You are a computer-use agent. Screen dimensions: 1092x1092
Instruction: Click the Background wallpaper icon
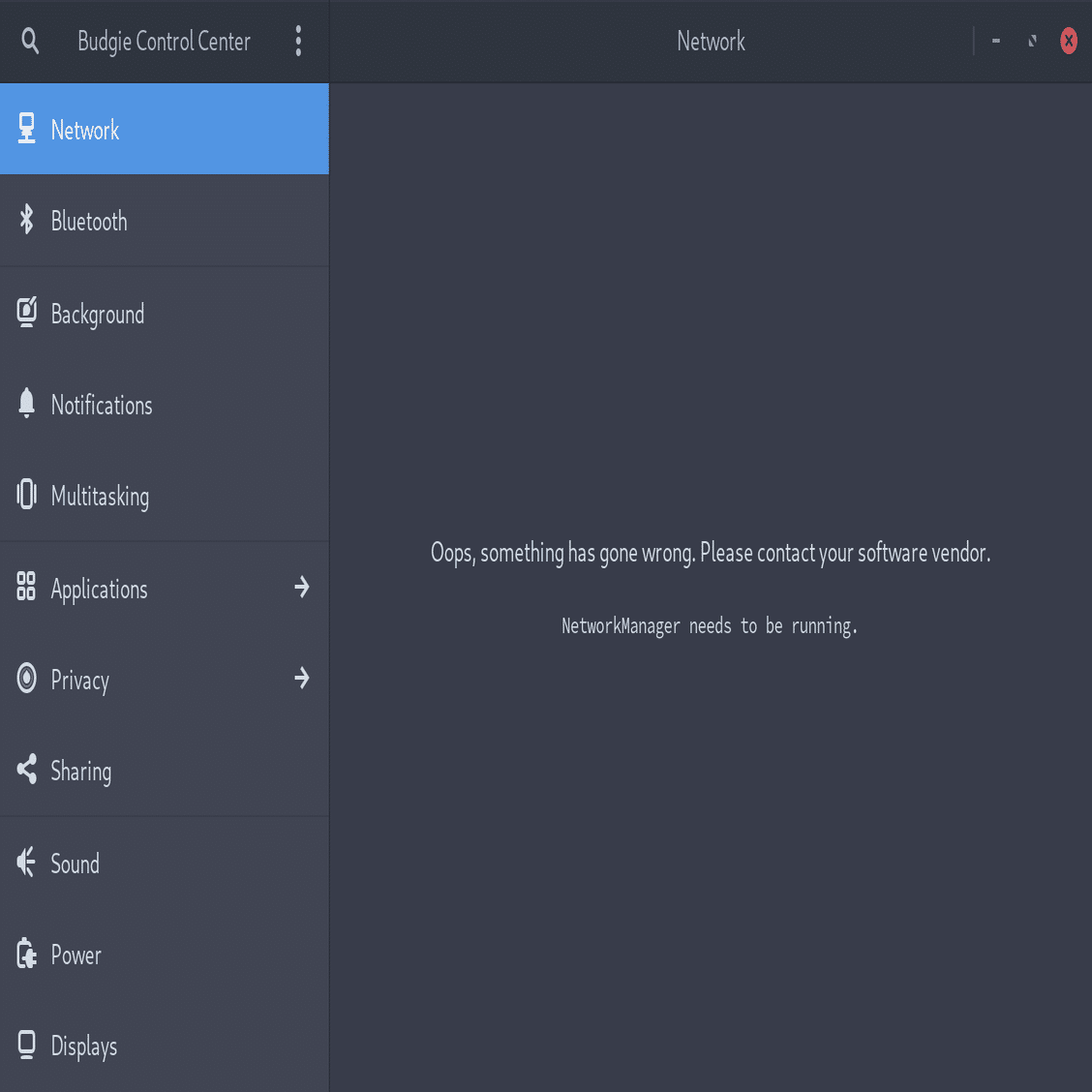pos(27,312)
